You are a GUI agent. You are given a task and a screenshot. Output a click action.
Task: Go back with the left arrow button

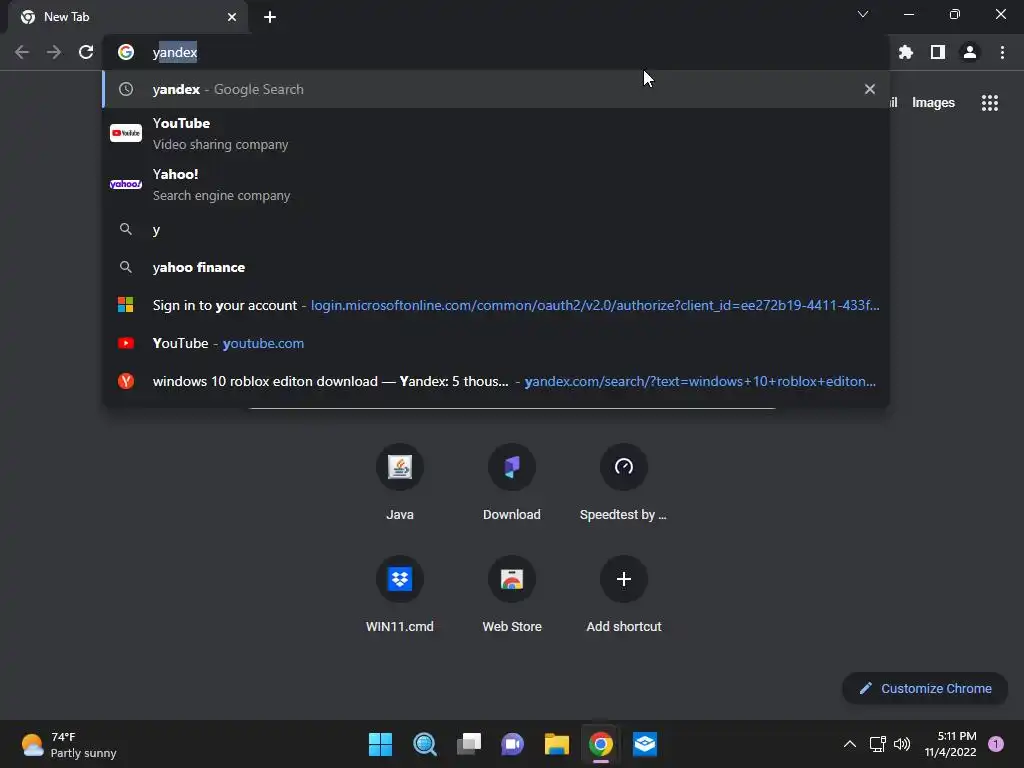[22, 52]
